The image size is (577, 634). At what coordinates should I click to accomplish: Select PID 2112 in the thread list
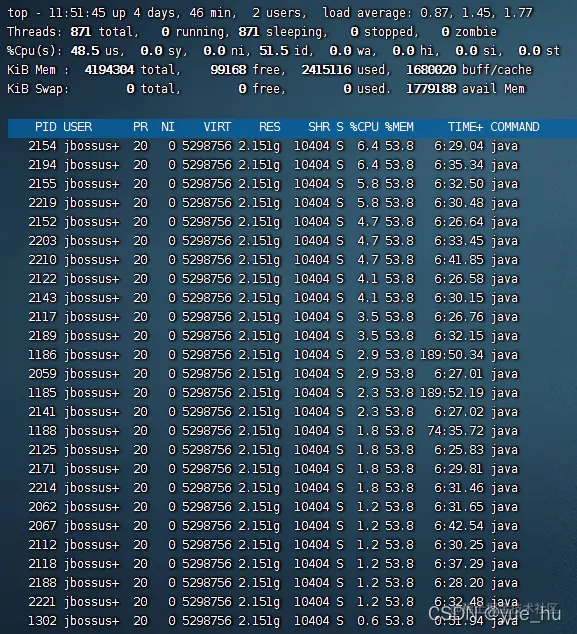click(42, 545)
